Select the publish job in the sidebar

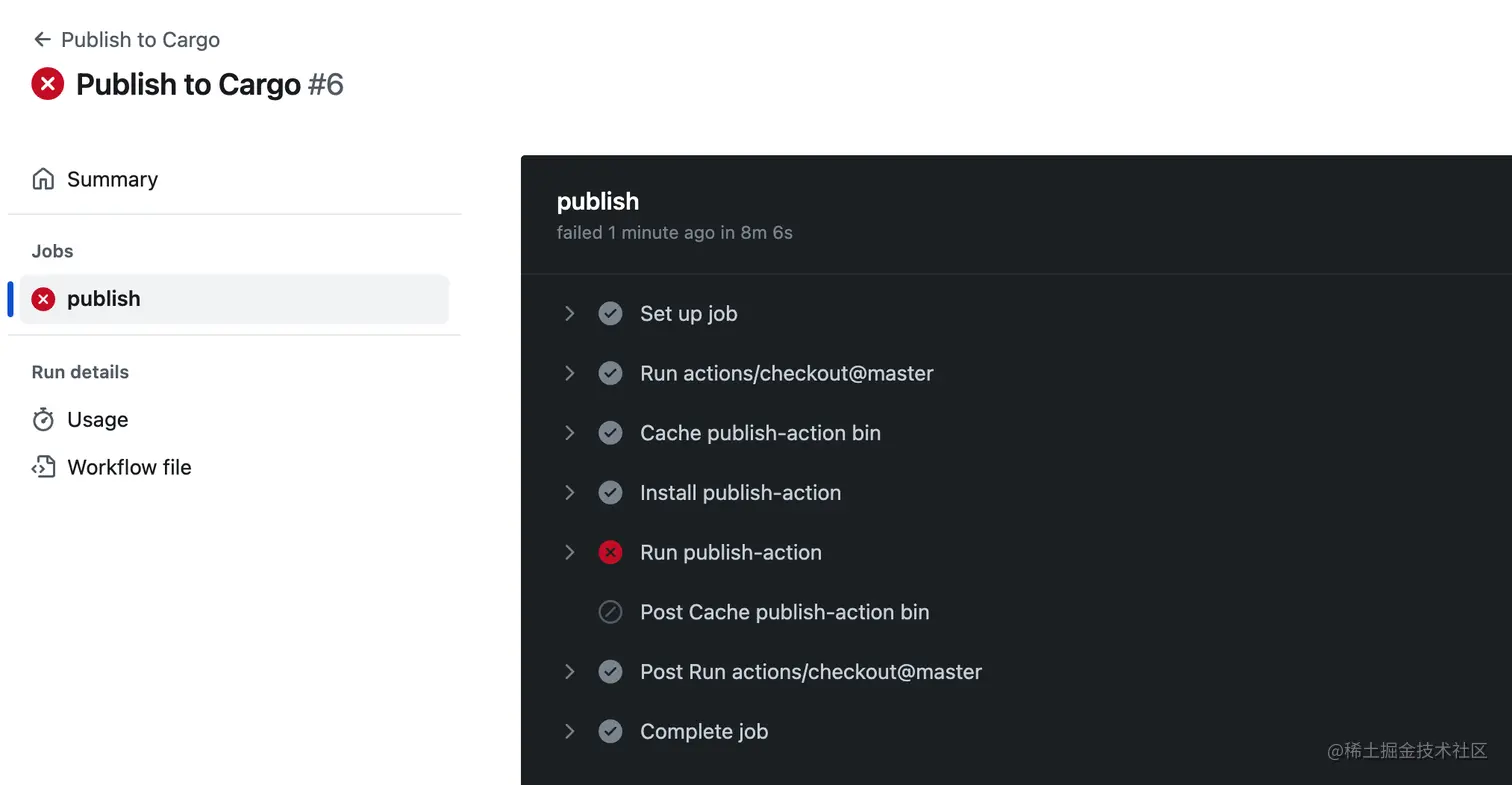pyautogui.click(x=234, y=299)
